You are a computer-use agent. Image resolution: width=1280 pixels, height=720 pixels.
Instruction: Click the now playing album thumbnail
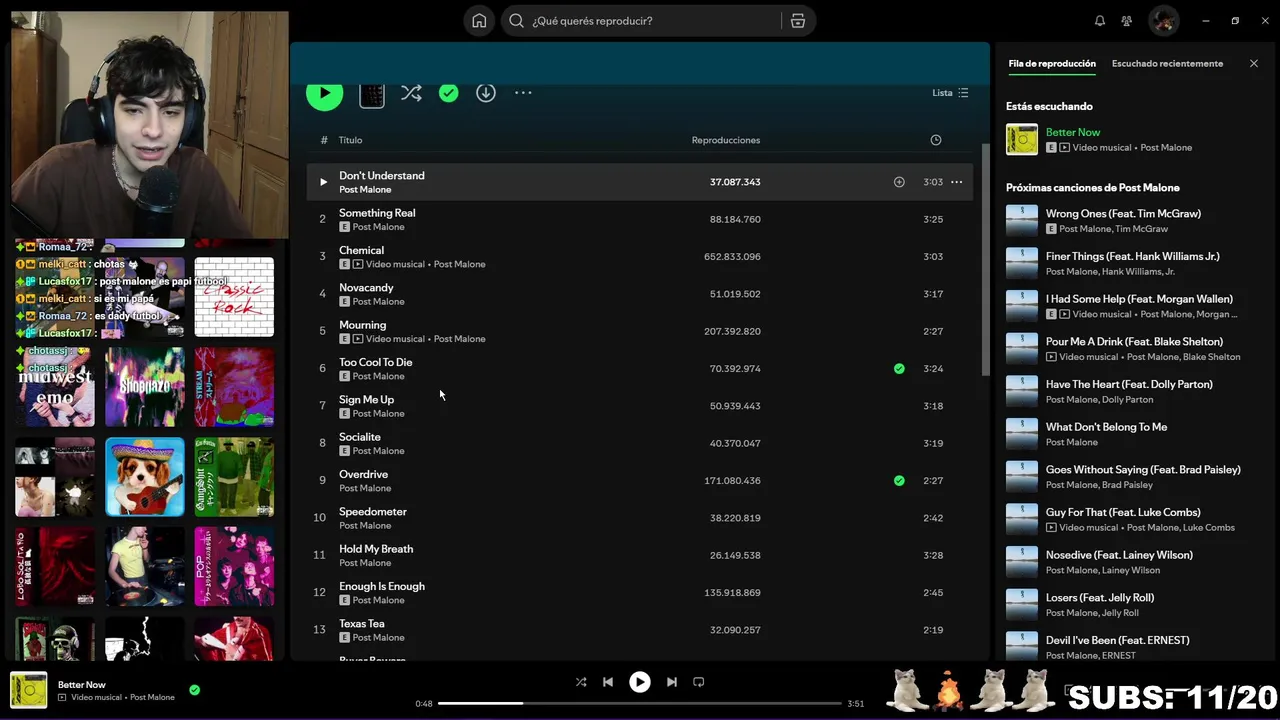(29, 690)
